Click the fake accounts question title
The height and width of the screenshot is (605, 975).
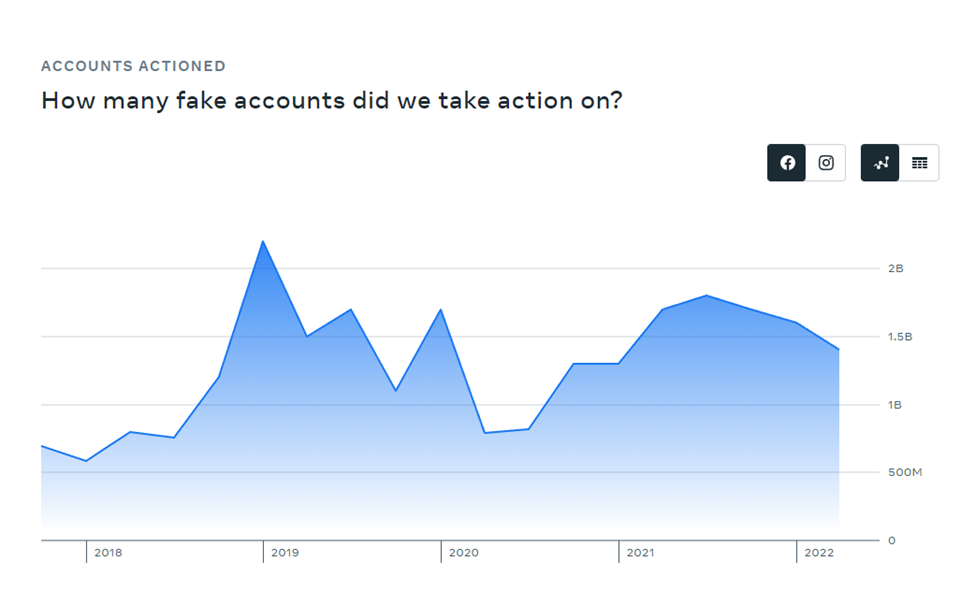(x=331, y=100)
